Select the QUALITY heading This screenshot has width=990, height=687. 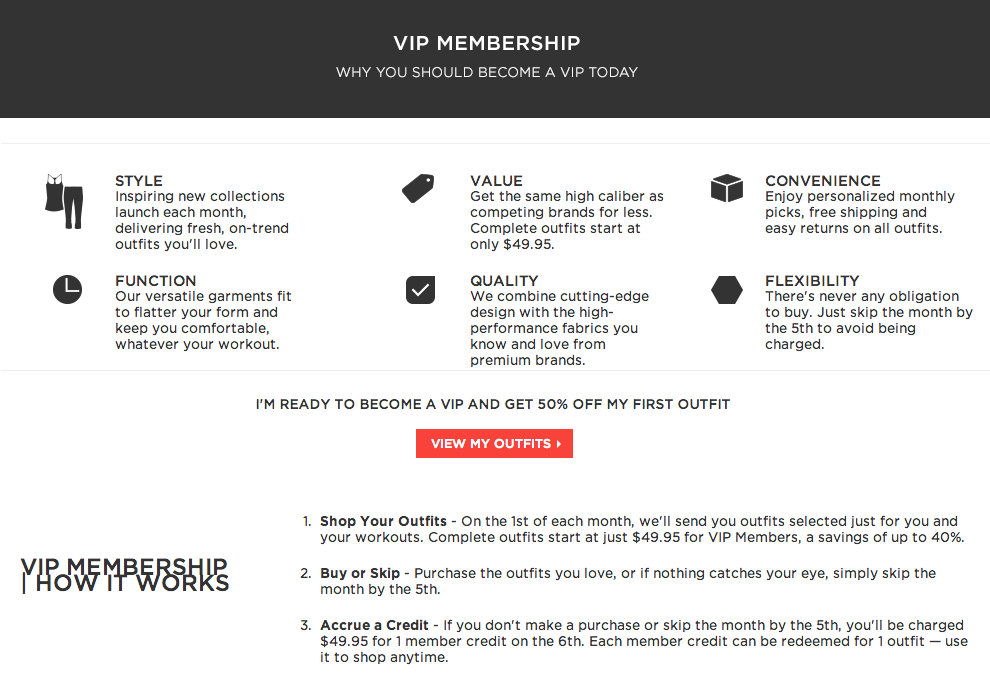pyautogui.click(x=504, y=281)
